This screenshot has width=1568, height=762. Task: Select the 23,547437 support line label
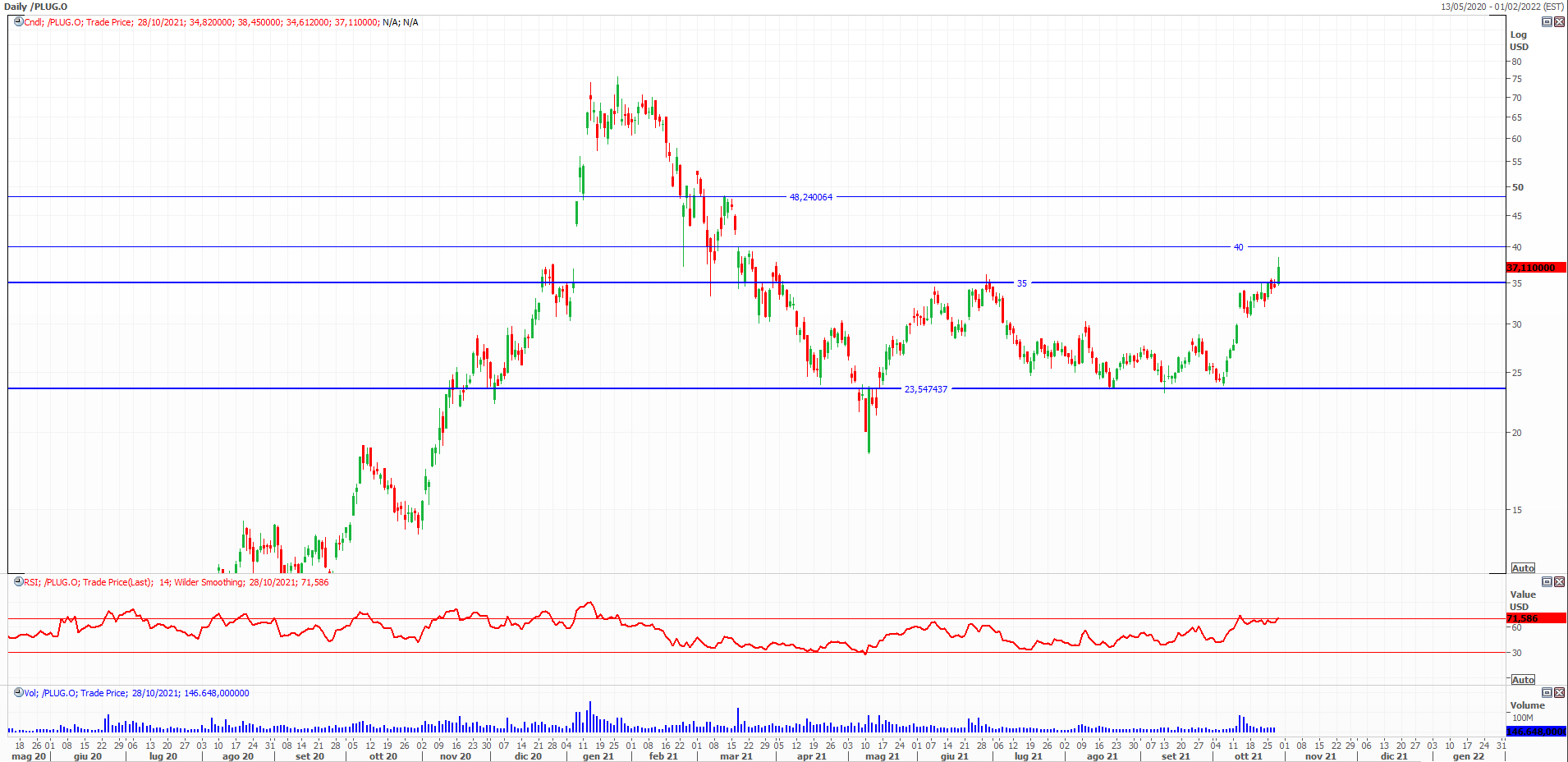(925, 389)
